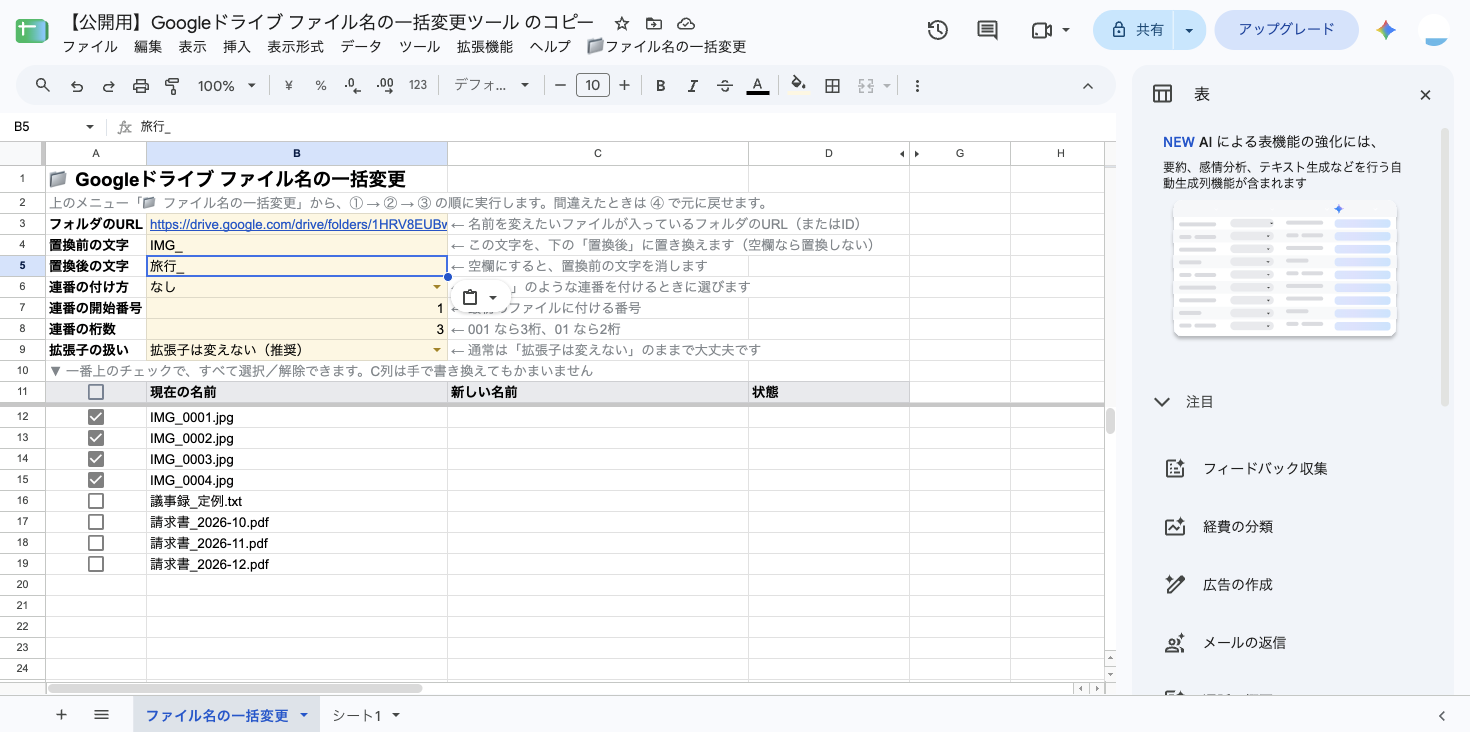Screen dimensions: 1470x732
Task: Open the comments panel
Action: pos(988,30)
